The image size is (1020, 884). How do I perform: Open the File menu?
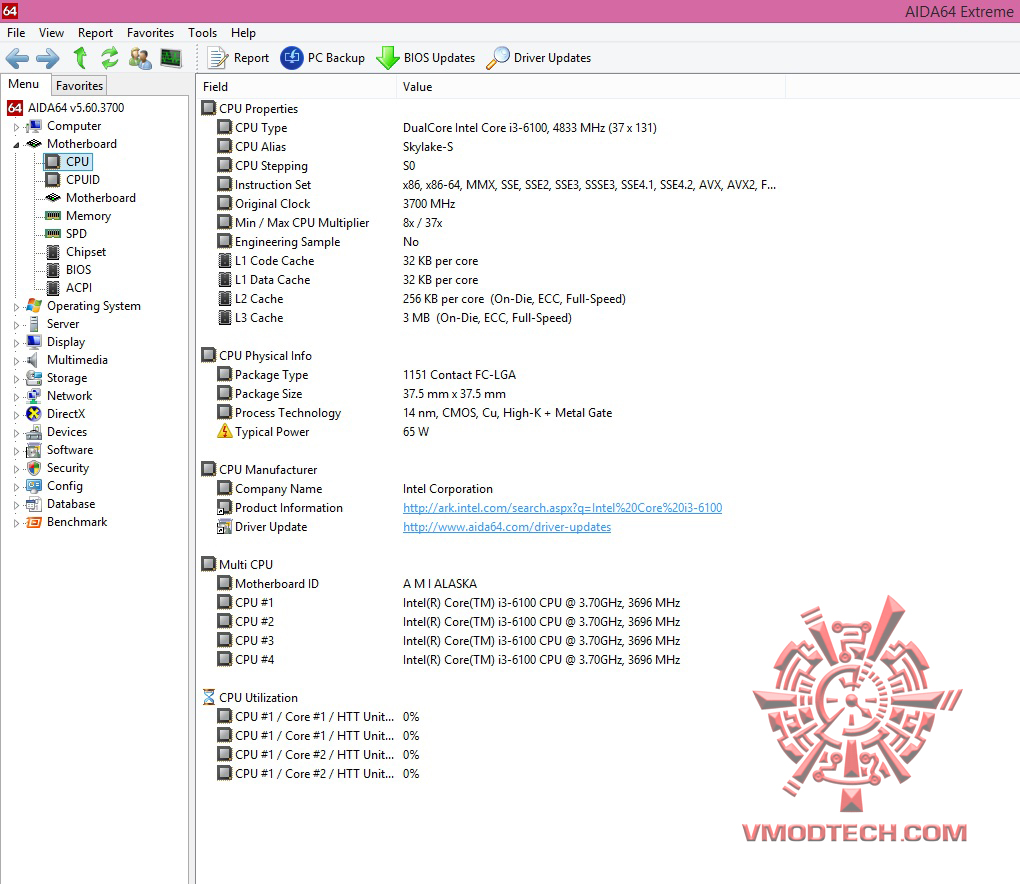point(16,33)
